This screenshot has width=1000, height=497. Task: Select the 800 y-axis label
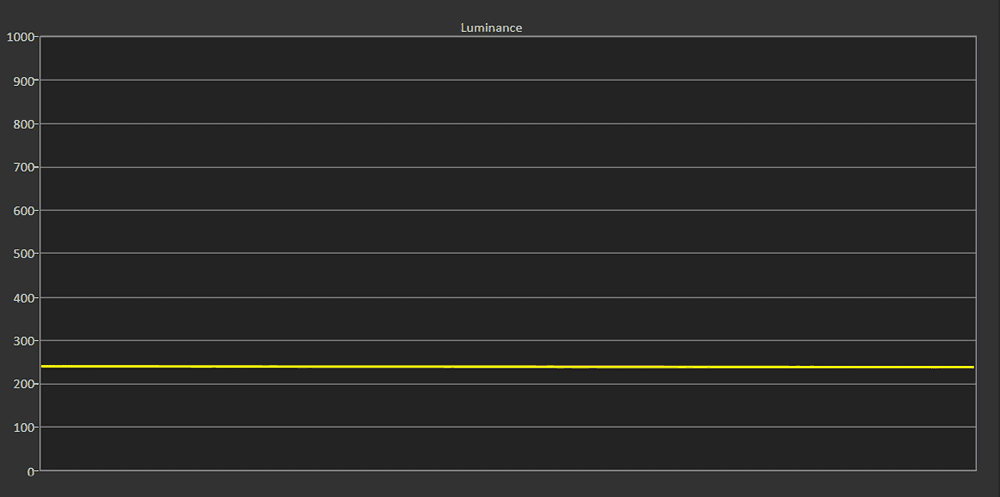click(x=24, y=124)
